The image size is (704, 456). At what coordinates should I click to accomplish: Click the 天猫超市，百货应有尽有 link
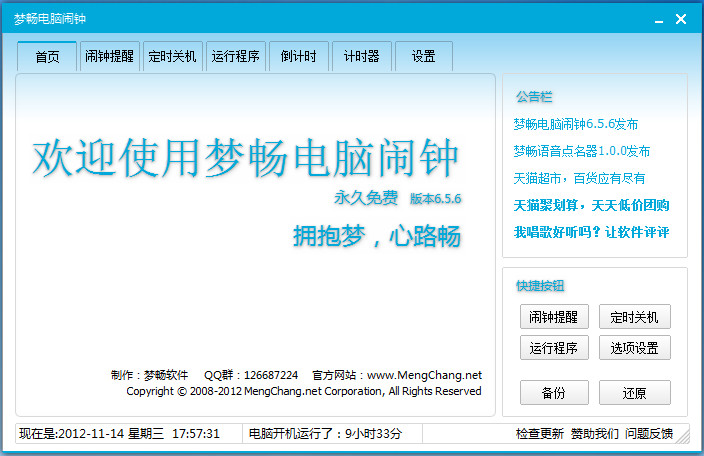[x=579, y=179]
